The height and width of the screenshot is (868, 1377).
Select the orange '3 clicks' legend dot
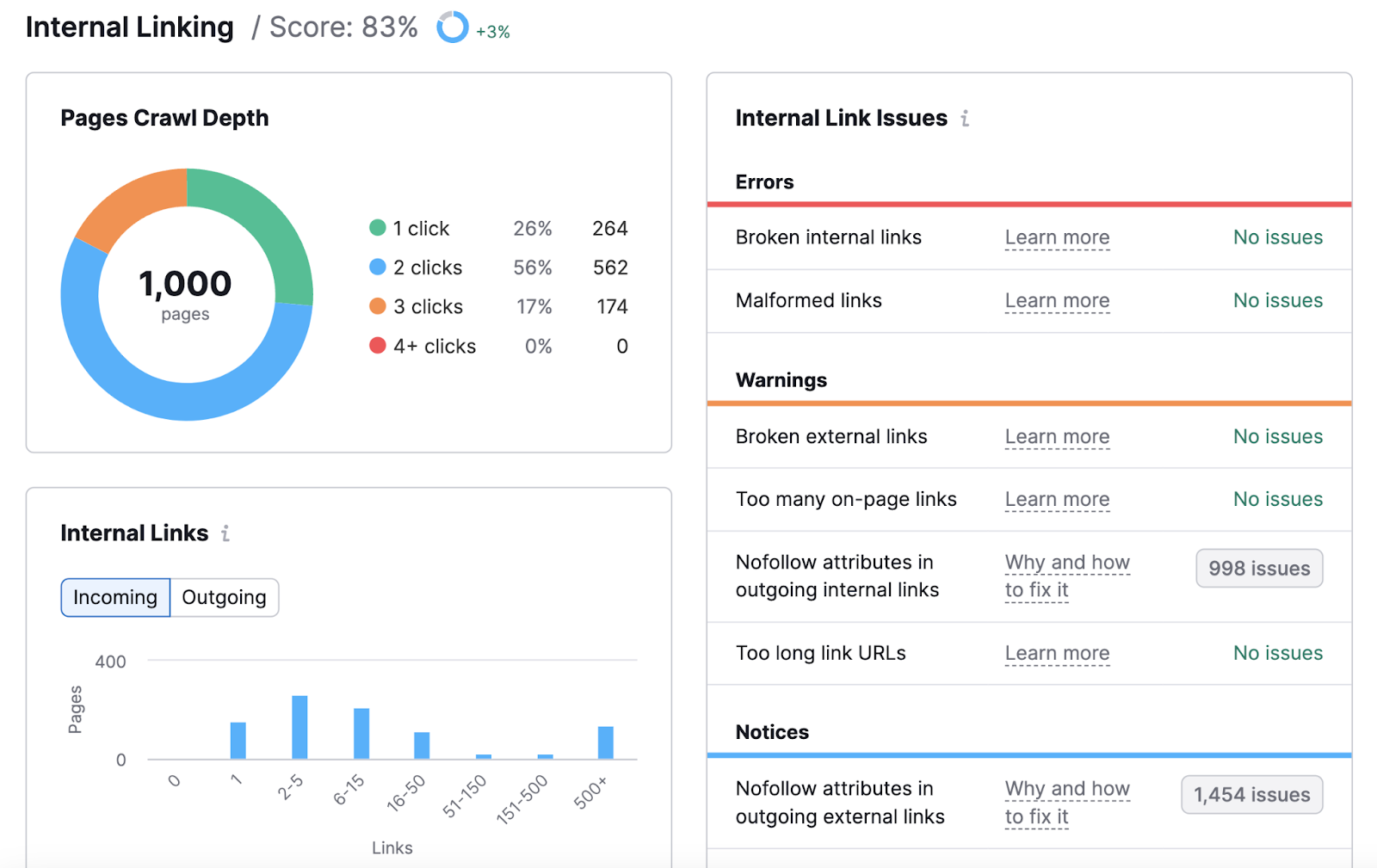[378, 306]
